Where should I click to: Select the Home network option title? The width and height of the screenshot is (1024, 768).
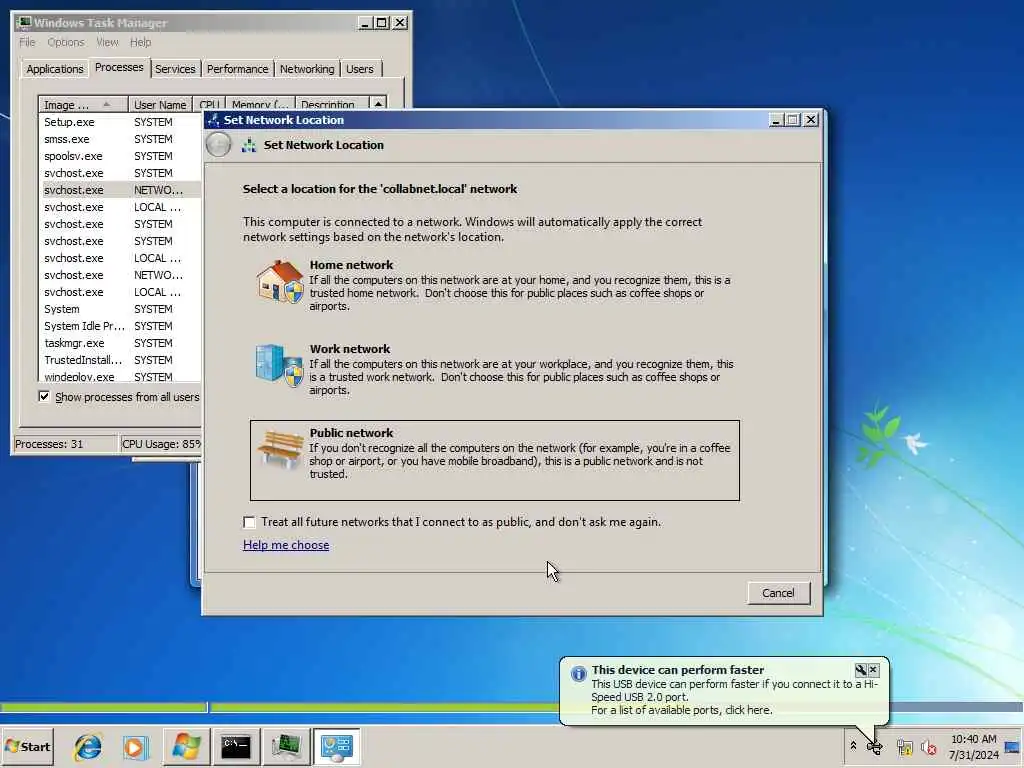(x=351, y=265)
